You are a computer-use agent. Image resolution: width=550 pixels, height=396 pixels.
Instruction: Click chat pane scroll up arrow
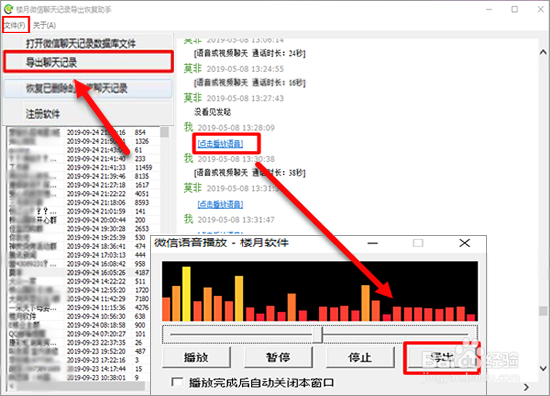543,52
